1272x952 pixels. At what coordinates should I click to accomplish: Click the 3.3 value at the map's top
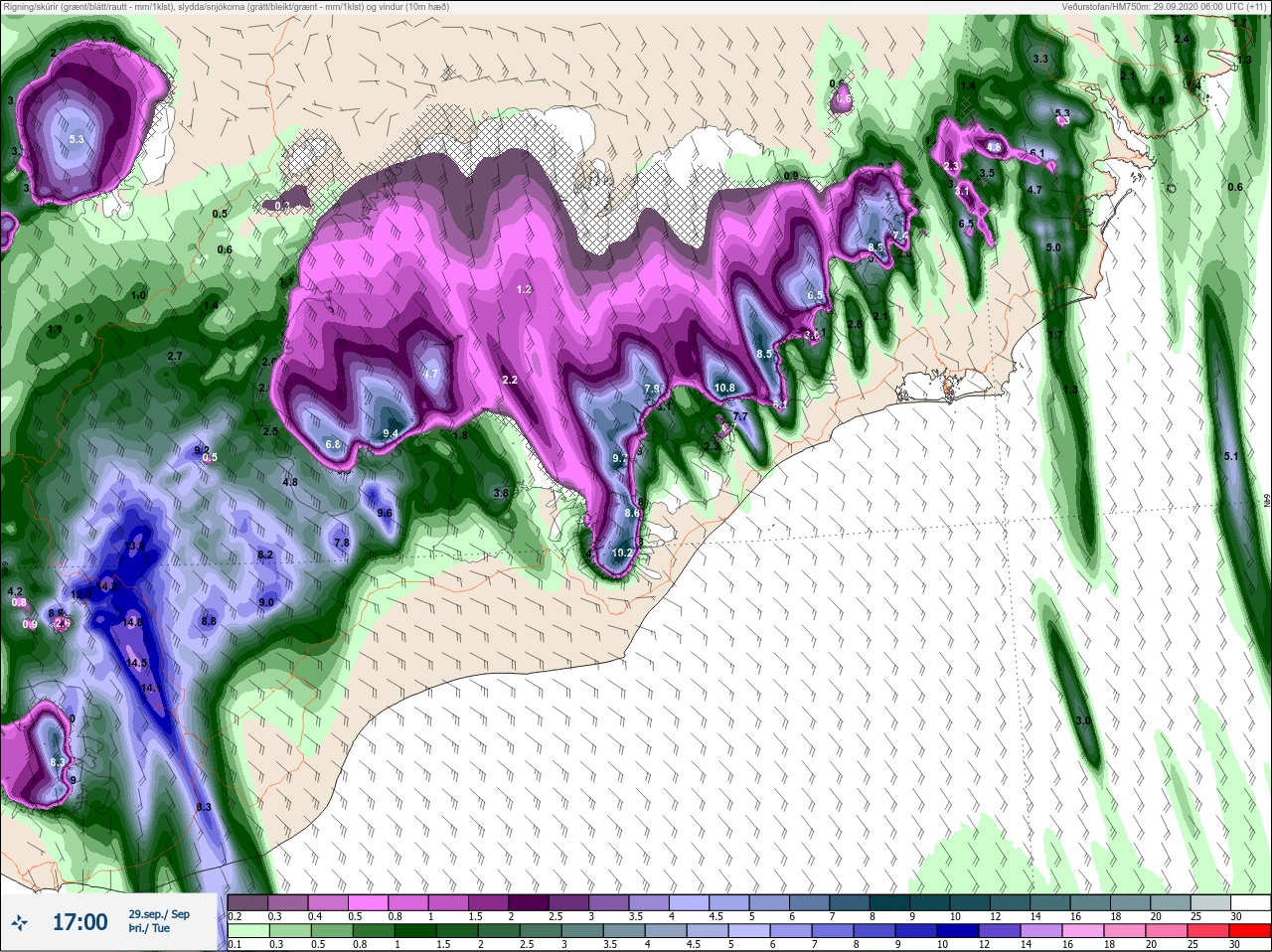pyautogui.click(x=1040, y=59)
